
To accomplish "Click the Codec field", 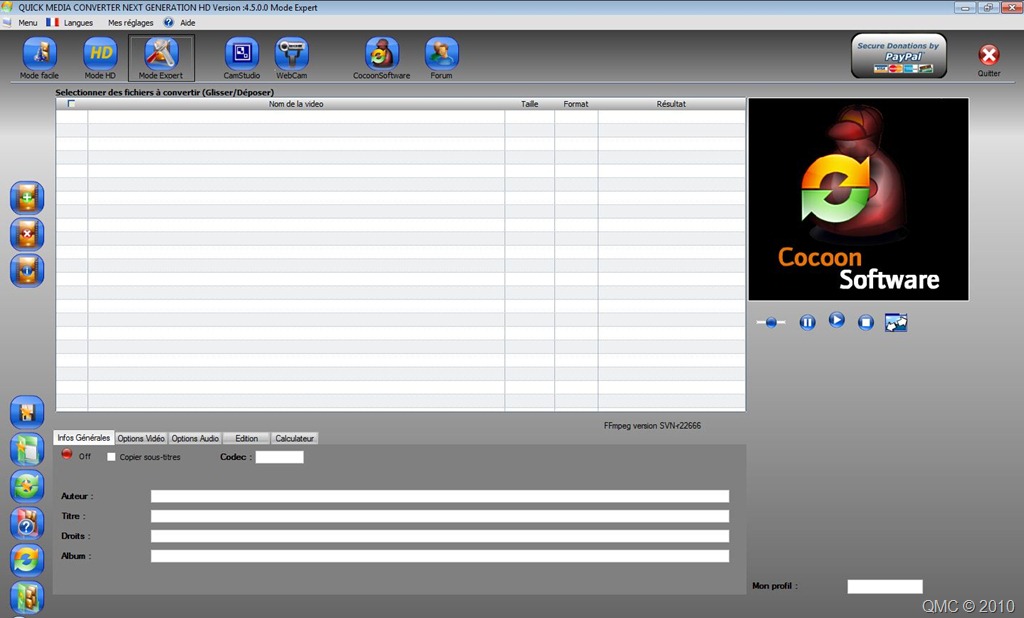I will point(280,457).
